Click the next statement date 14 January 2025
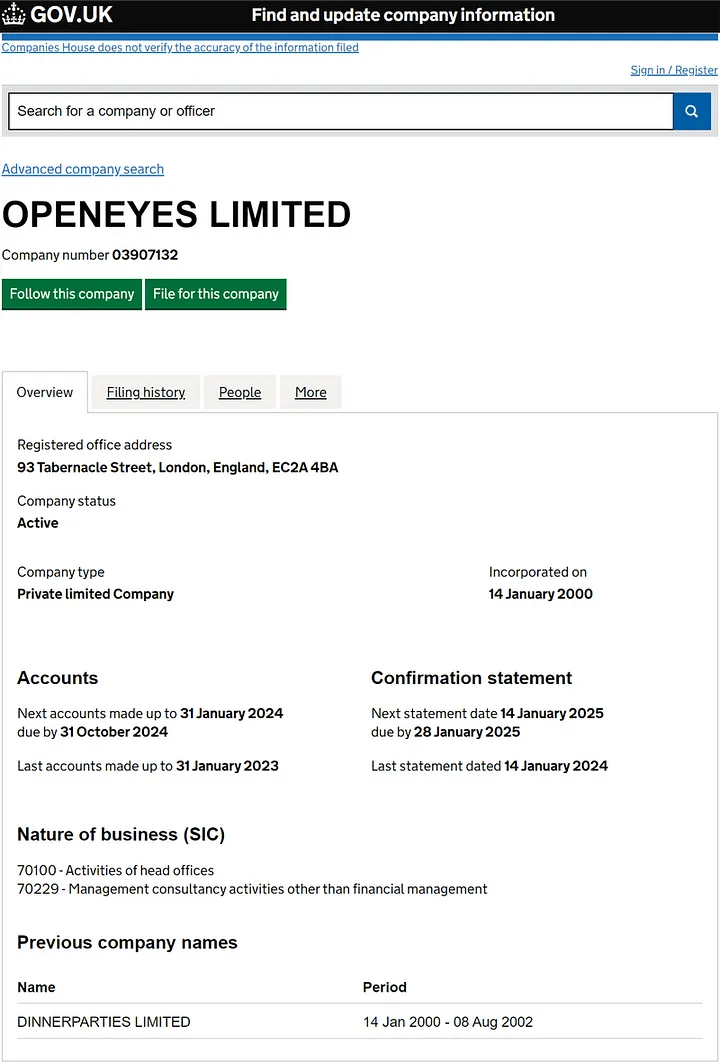720x1062 pixels. coord(552,713)
